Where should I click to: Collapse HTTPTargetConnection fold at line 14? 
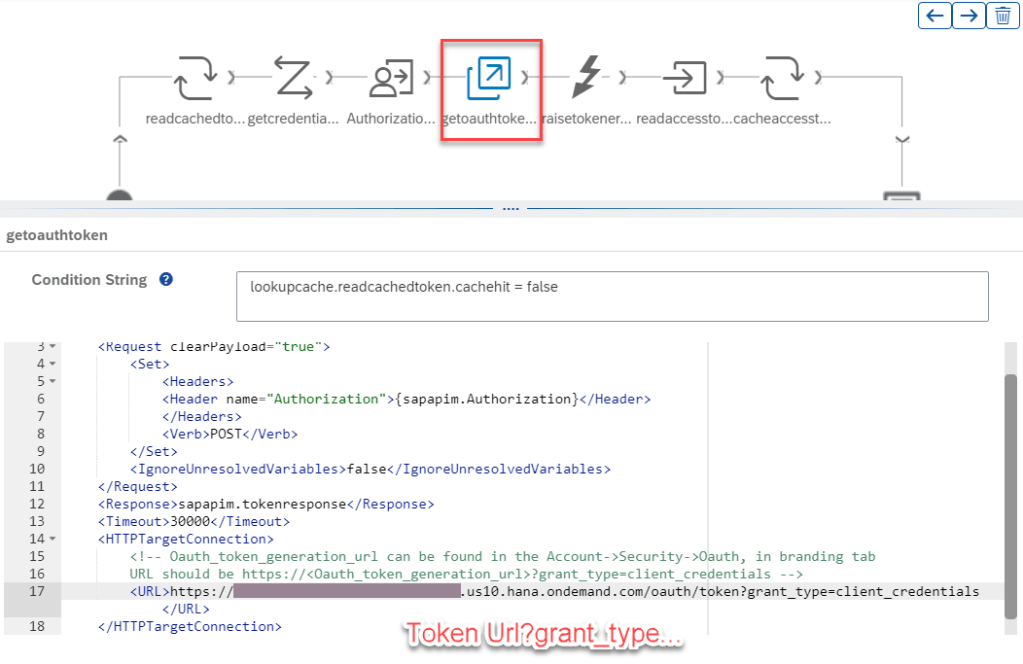[52, 539]
